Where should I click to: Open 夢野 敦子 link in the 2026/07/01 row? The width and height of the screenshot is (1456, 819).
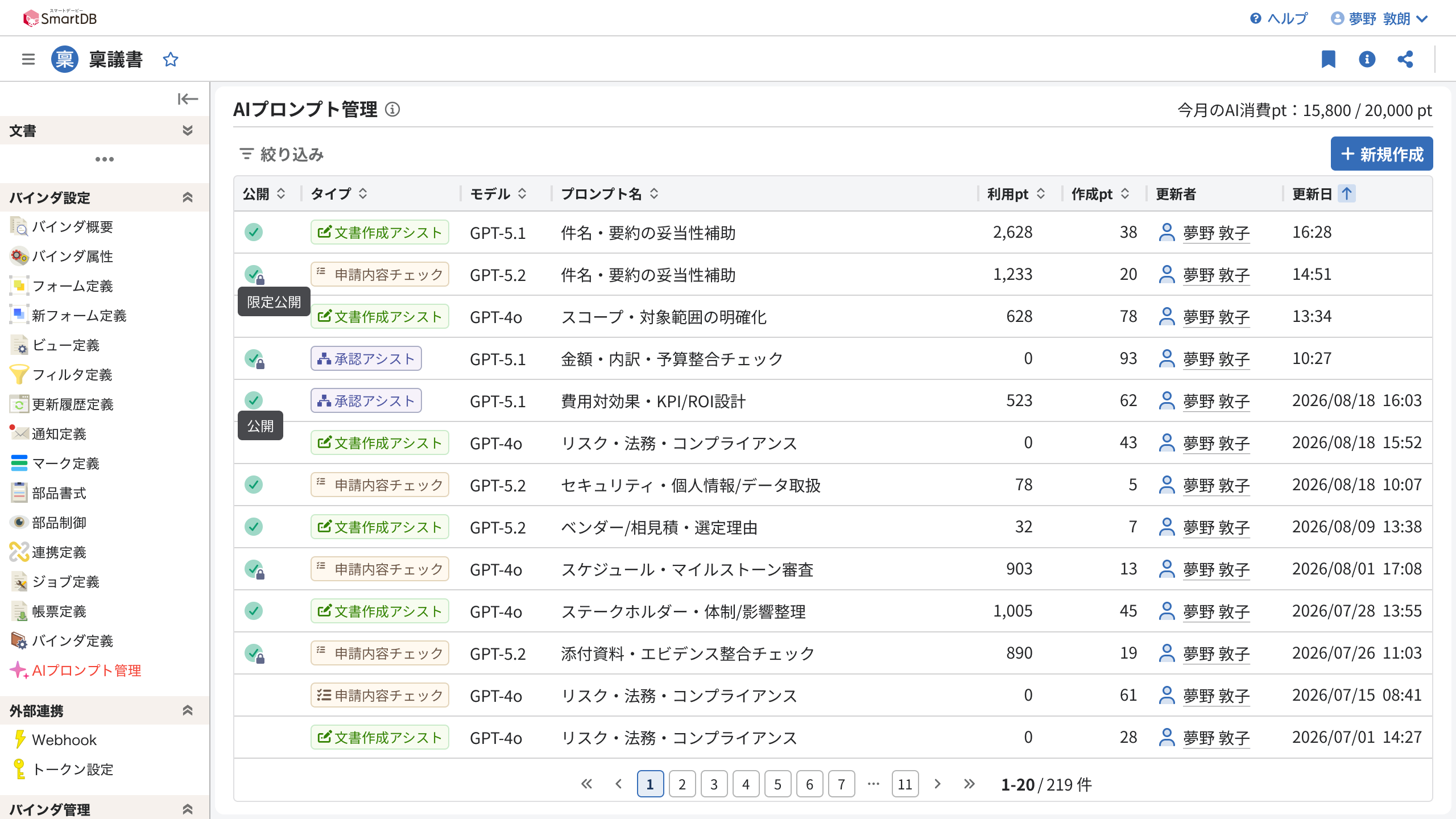click(x=1216, y=738)
